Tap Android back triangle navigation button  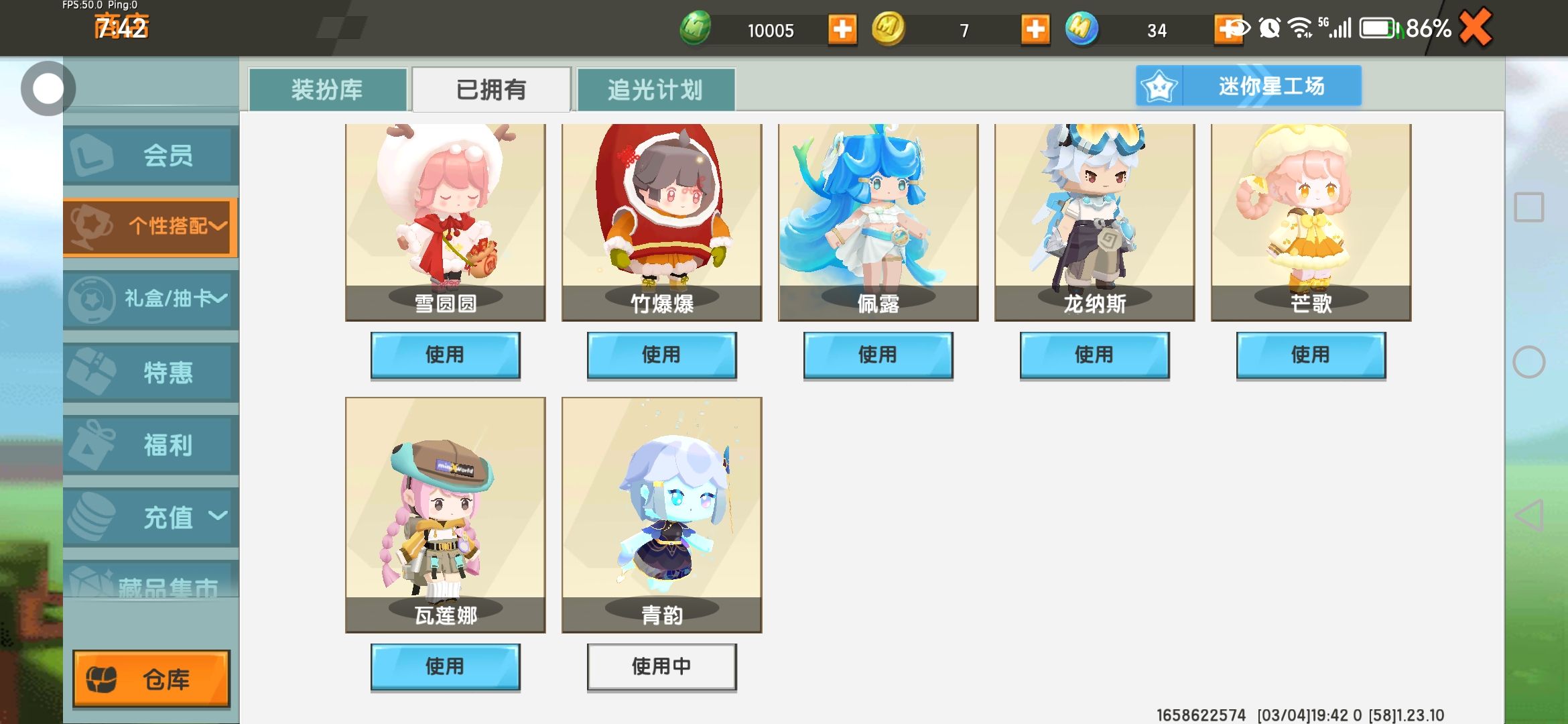pos(1529,516)
